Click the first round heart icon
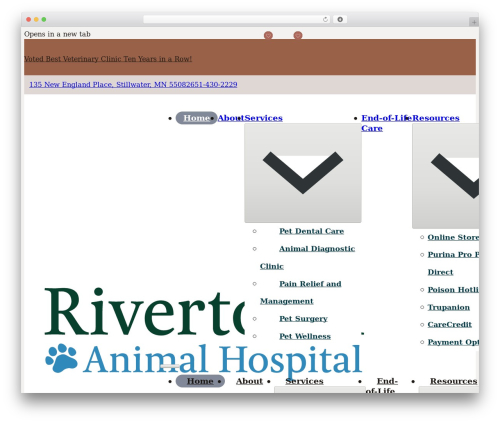This screenshot has height=423, width=500. (x=268, y=35)
